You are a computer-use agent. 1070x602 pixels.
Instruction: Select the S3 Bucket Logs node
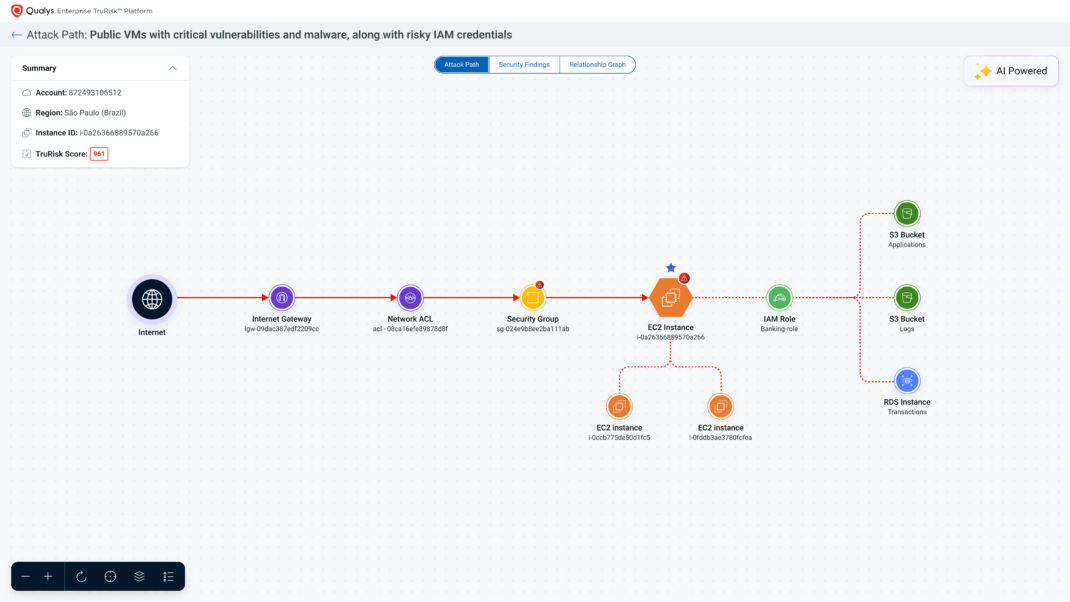click(x=906, y=297)
